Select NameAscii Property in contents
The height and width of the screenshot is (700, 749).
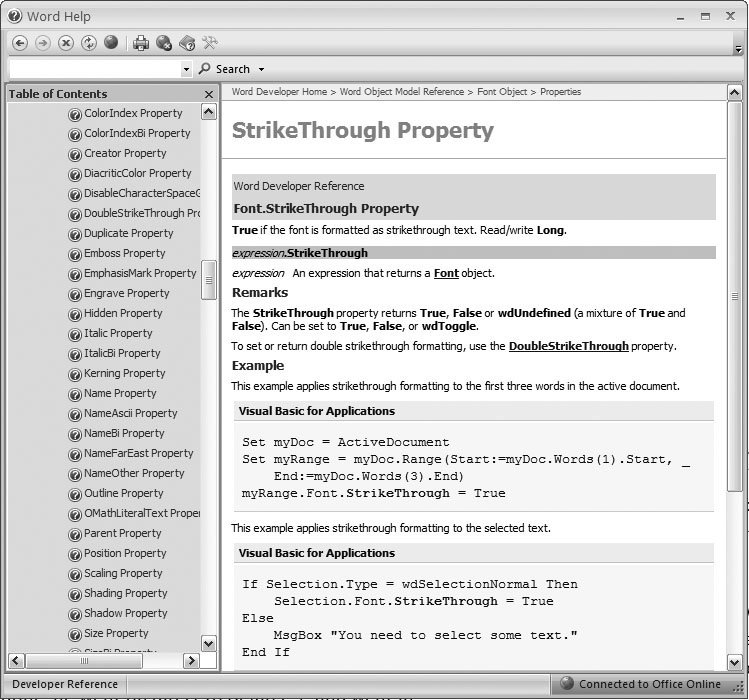[131, 413]
